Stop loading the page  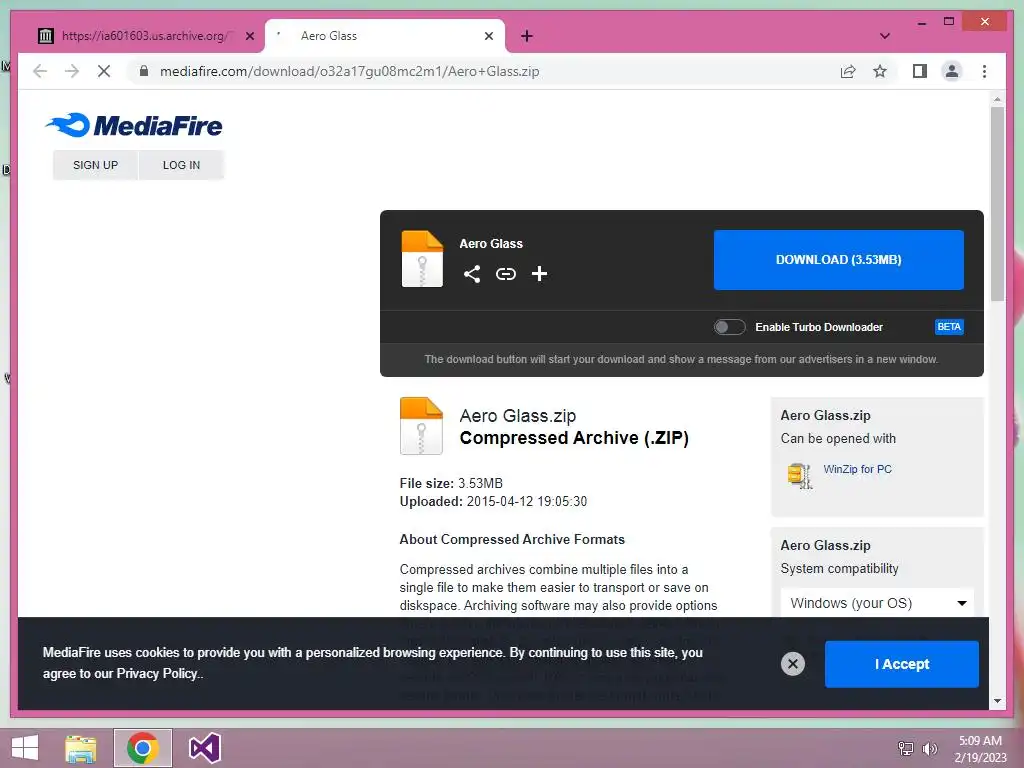click(x=104, y=71)
